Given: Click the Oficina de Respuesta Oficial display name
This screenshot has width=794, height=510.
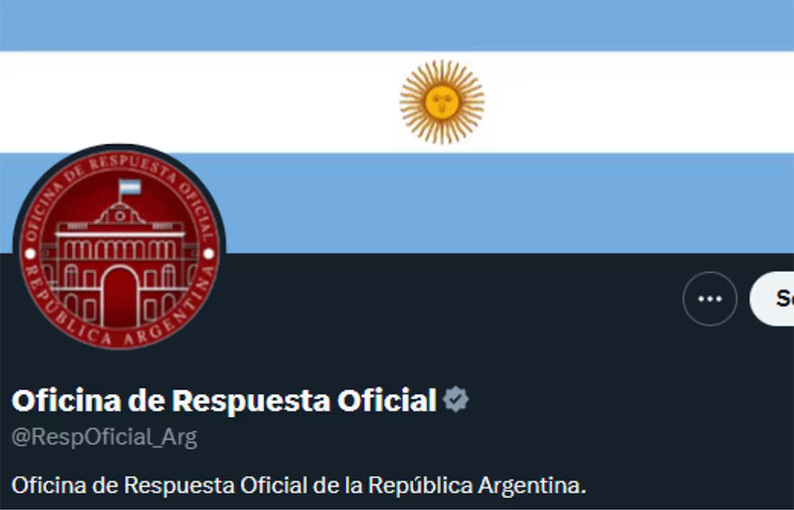Looking at the screenshot, I should point(224,400).
